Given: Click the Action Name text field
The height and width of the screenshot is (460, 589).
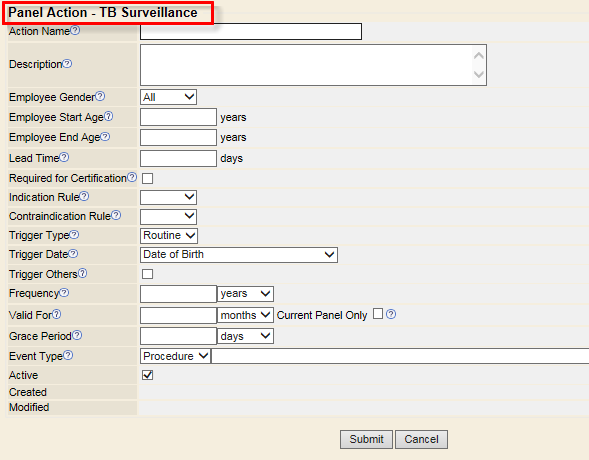Looking at the screenshot, I should click(251, 32).
